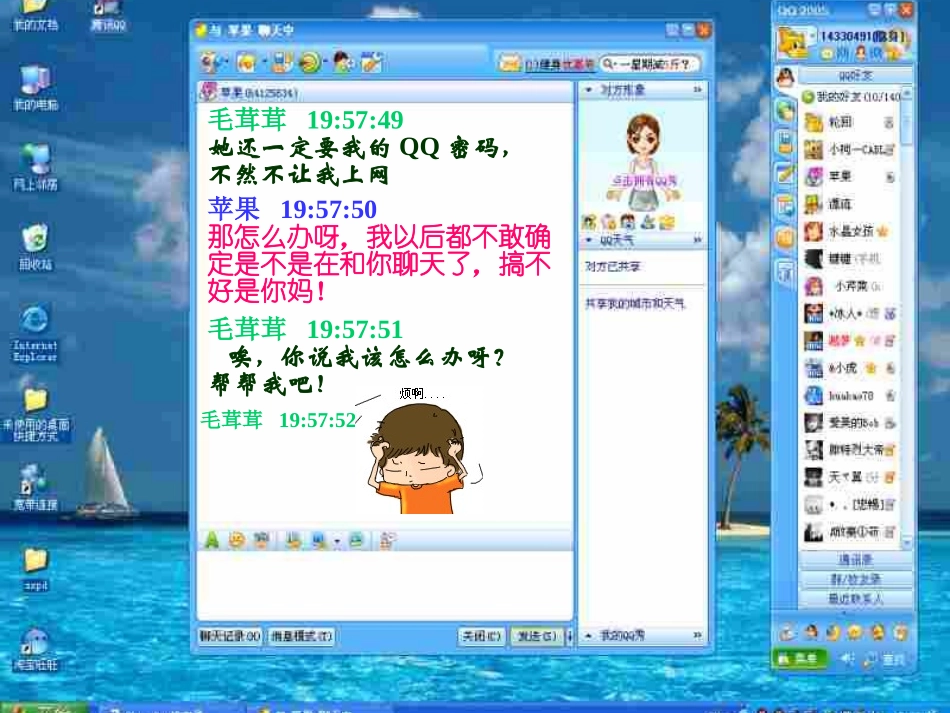
Task: Click the scroll up arrow of friend list
Action: click(x=907, y=93)
